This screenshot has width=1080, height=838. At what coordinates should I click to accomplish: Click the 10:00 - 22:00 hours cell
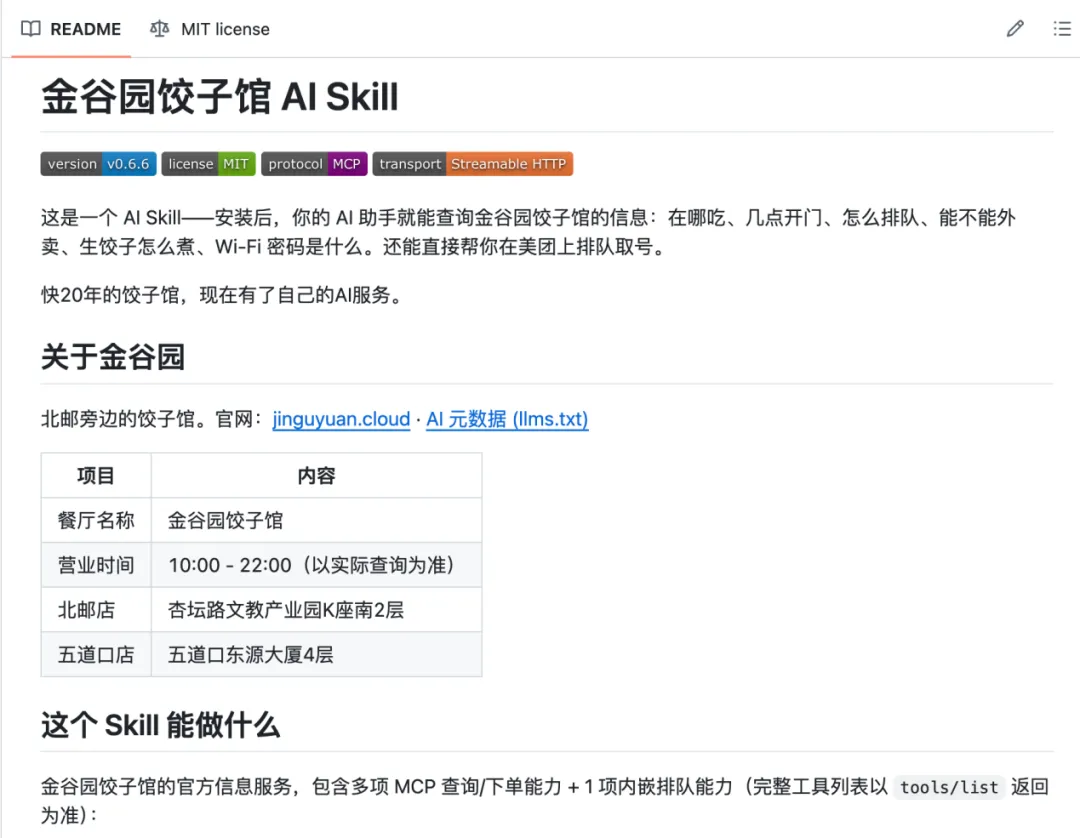point(316,565)
